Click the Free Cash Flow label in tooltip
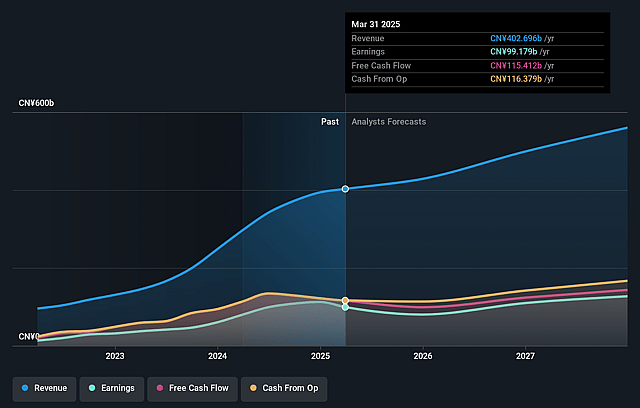640x408 pixels. pyautogui.click(x=381, y=66)
